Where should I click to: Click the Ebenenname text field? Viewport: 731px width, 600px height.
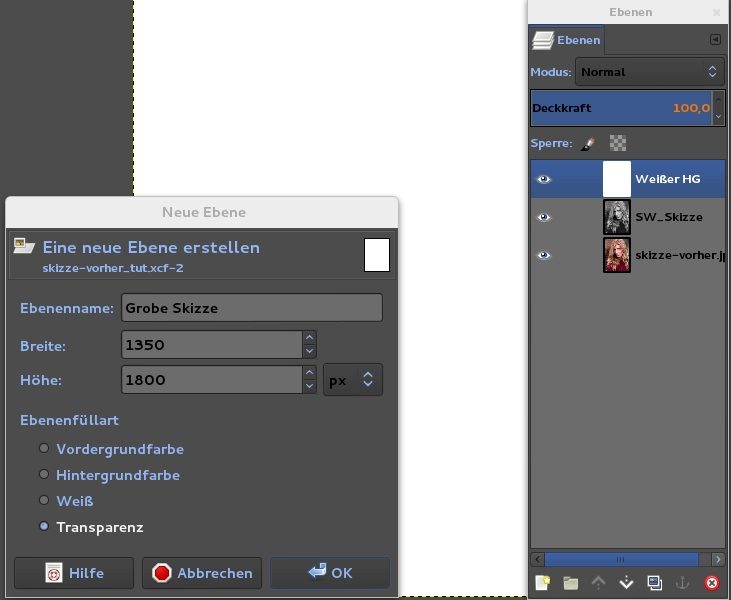coord(252,308)
